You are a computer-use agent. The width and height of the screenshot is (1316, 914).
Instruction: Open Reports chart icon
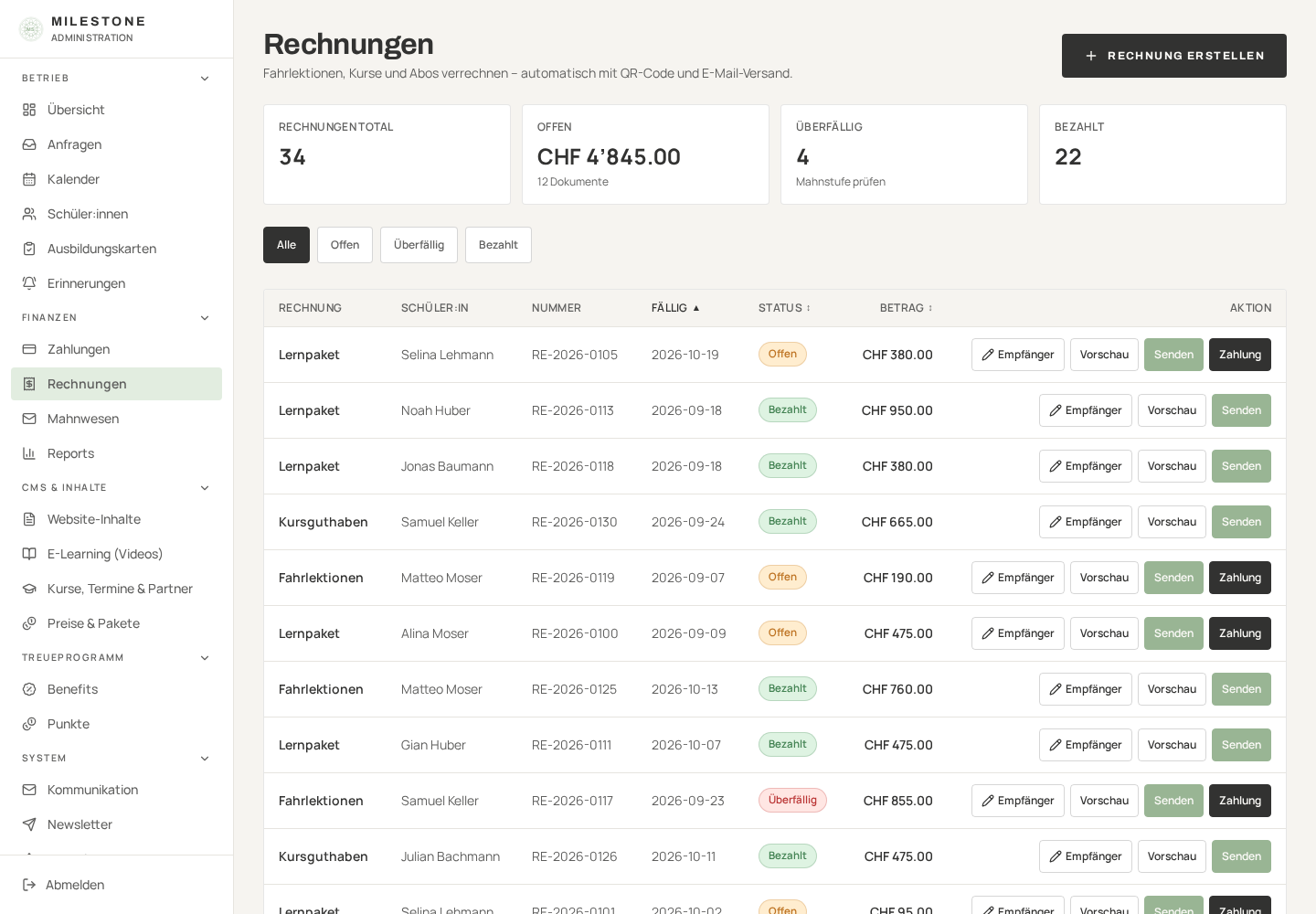[29, 453]
